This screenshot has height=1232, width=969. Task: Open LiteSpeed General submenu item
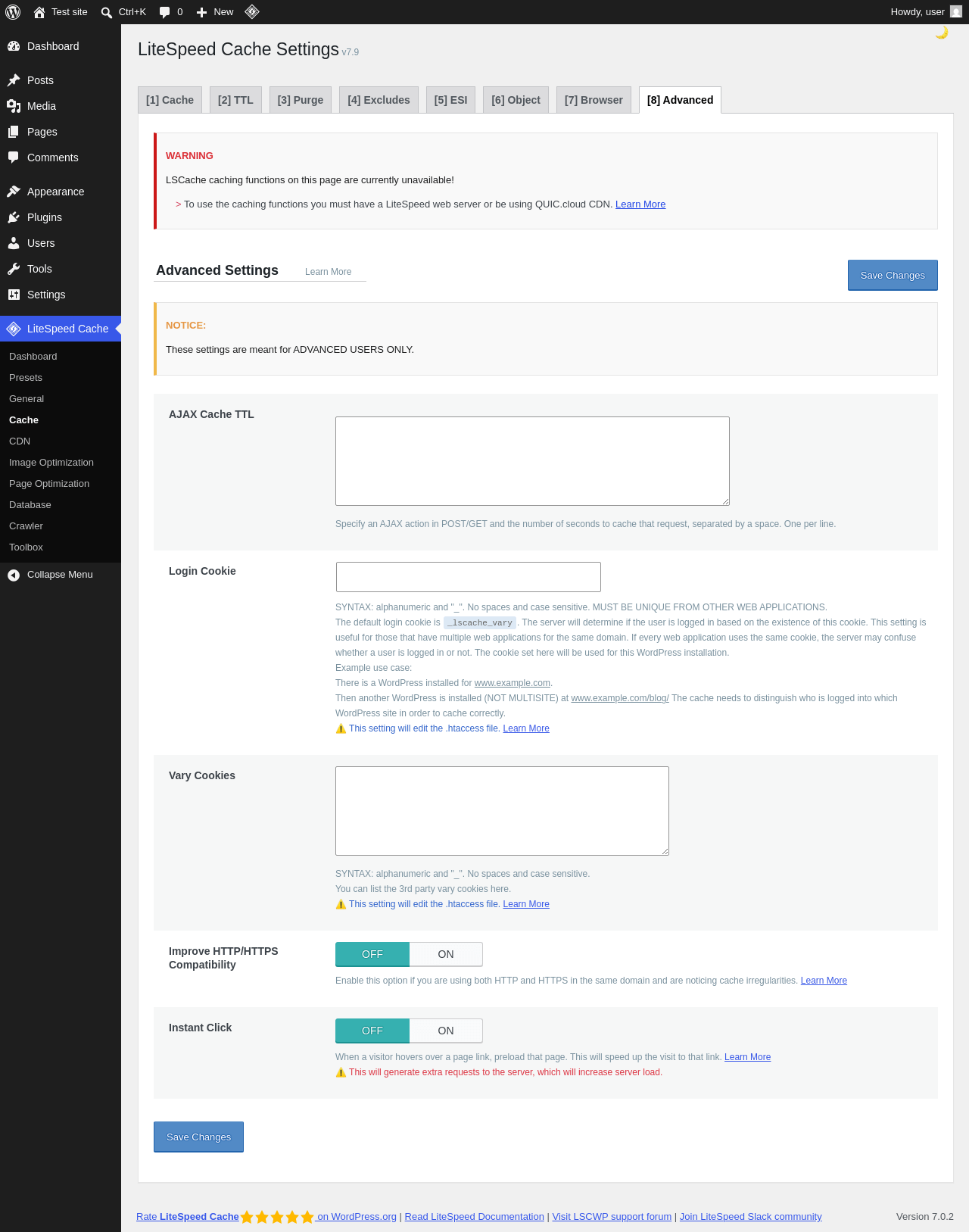pos(26,399)
